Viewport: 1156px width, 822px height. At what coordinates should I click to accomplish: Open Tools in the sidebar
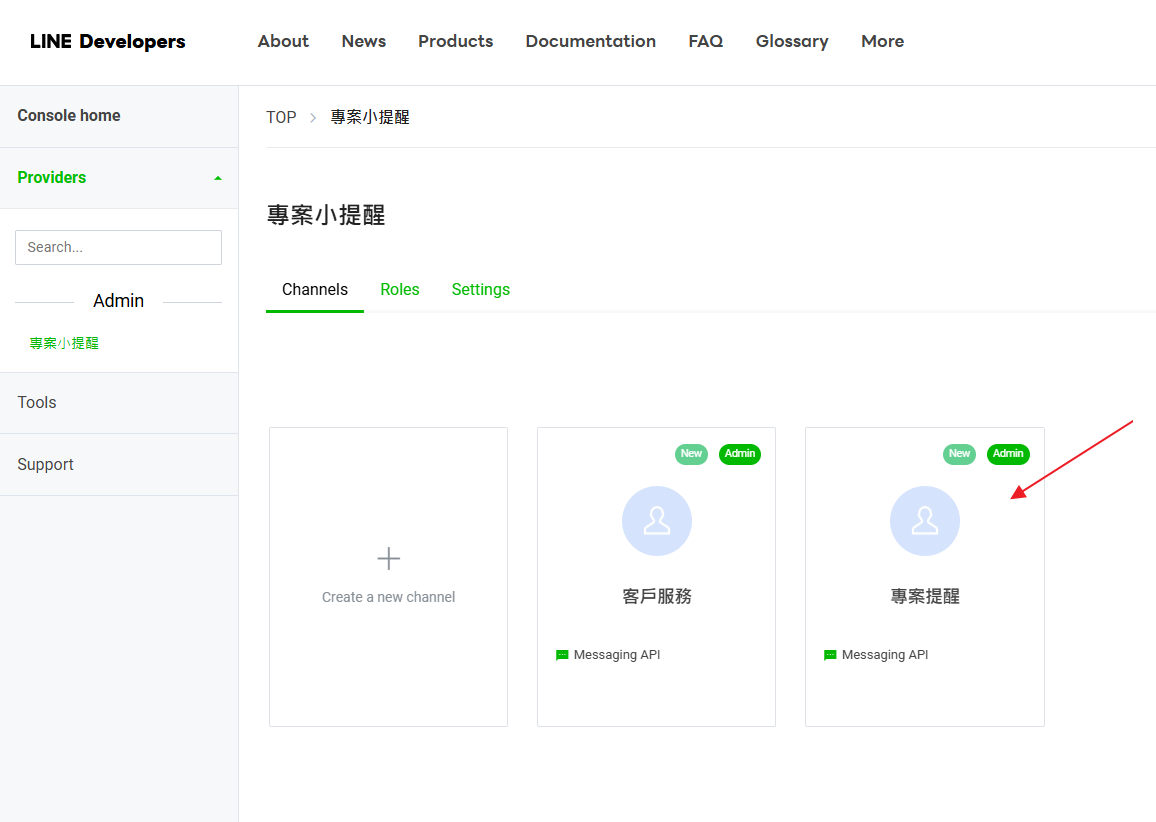[x=119, y=403]
